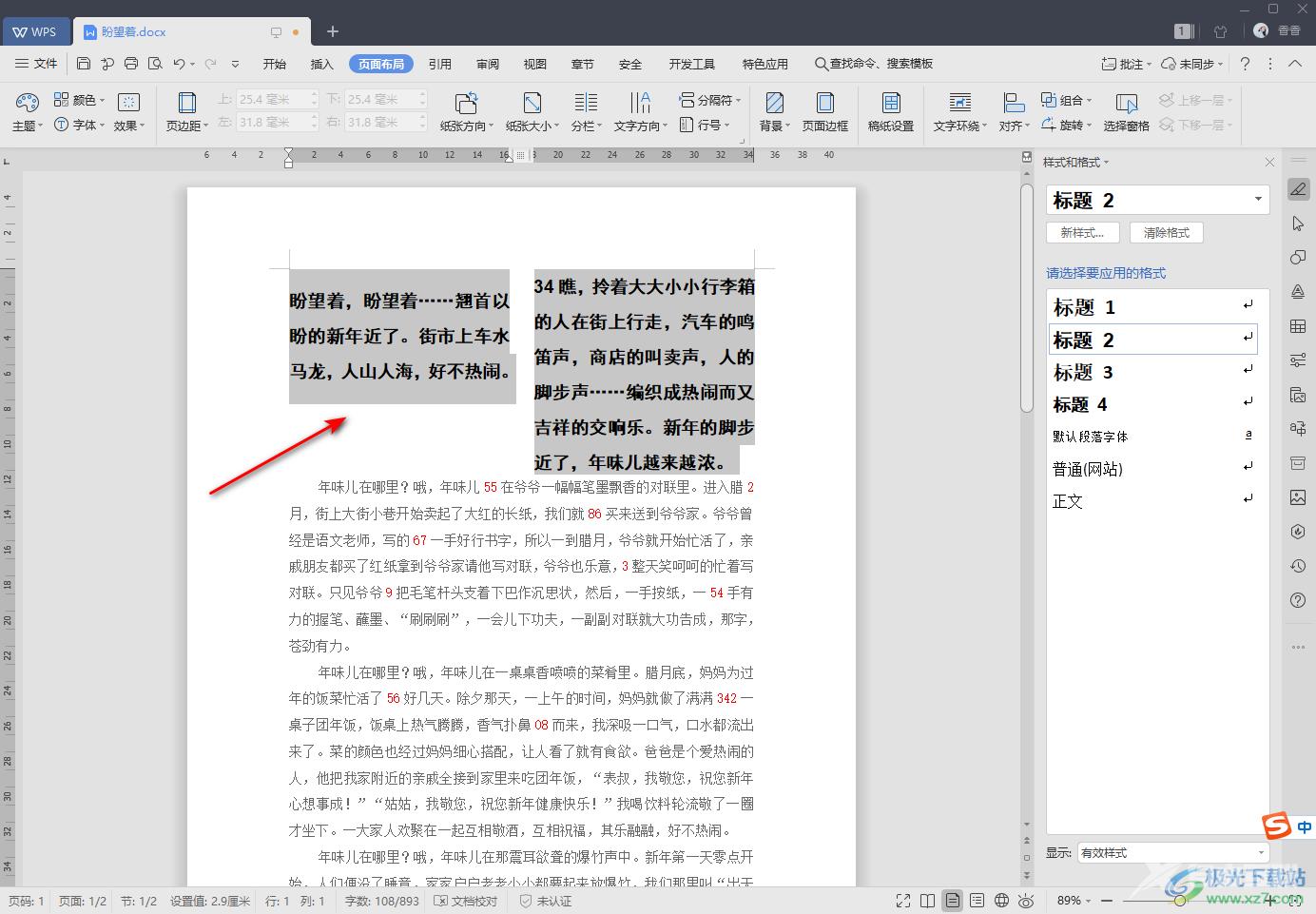Switch to web layout view in status bar
The width and height of the screenshot is (1316, 914).
pyautogui.click(x=1001, y=901)
